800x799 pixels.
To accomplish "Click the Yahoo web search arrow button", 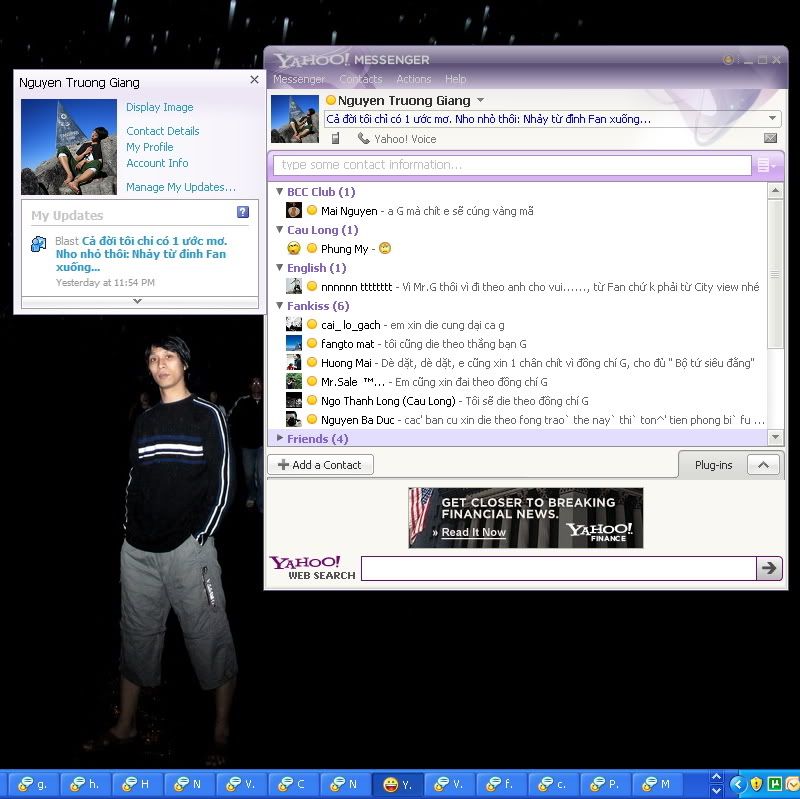I will point(769,568).
